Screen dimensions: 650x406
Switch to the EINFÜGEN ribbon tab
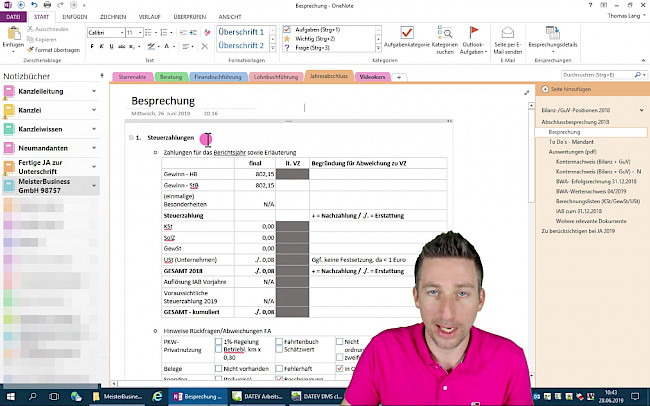(x=75, y=17)
